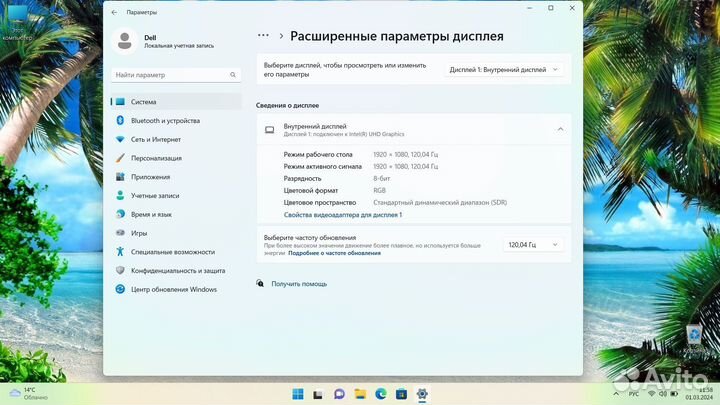
Task: Click the accessibility figure icon
Action: pos(120,252)
